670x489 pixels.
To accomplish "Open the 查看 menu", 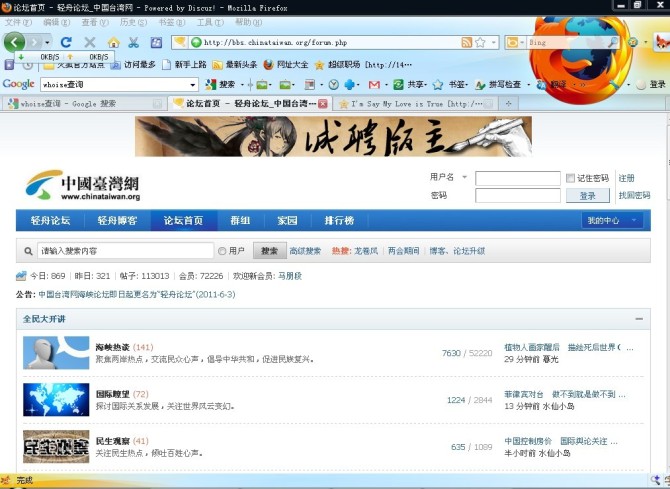I will (95, 22).
